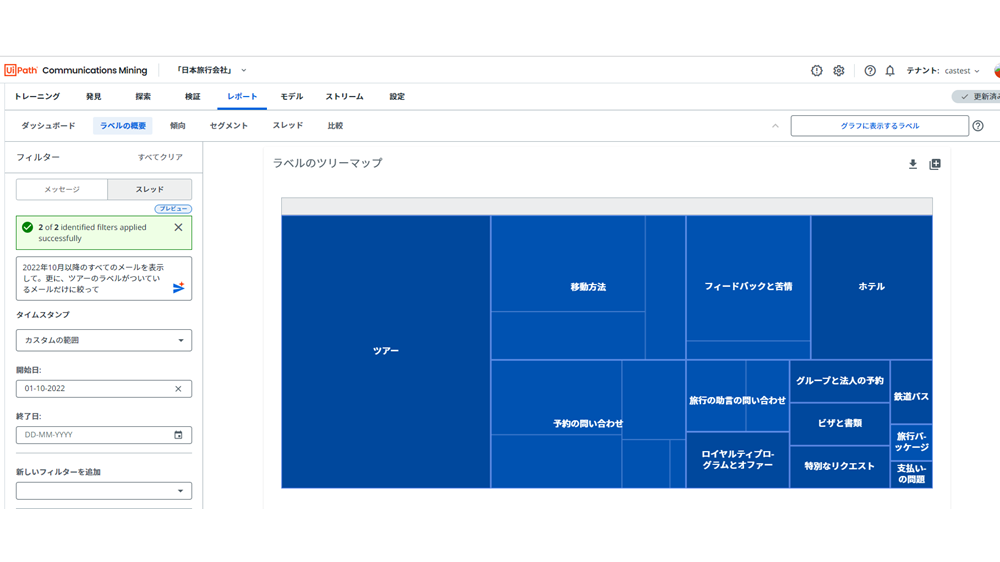Select the ラベルの概要 sub-tab
The image size is (1000, 562).
122,126
